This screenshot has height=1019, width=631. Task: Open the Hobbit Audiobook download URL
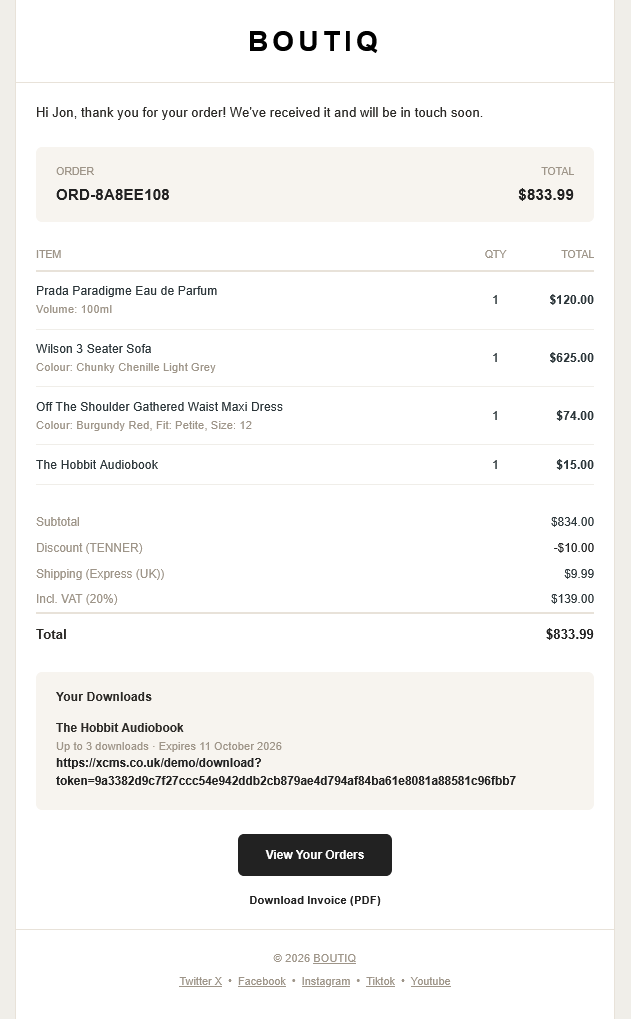tap(286, 771)
